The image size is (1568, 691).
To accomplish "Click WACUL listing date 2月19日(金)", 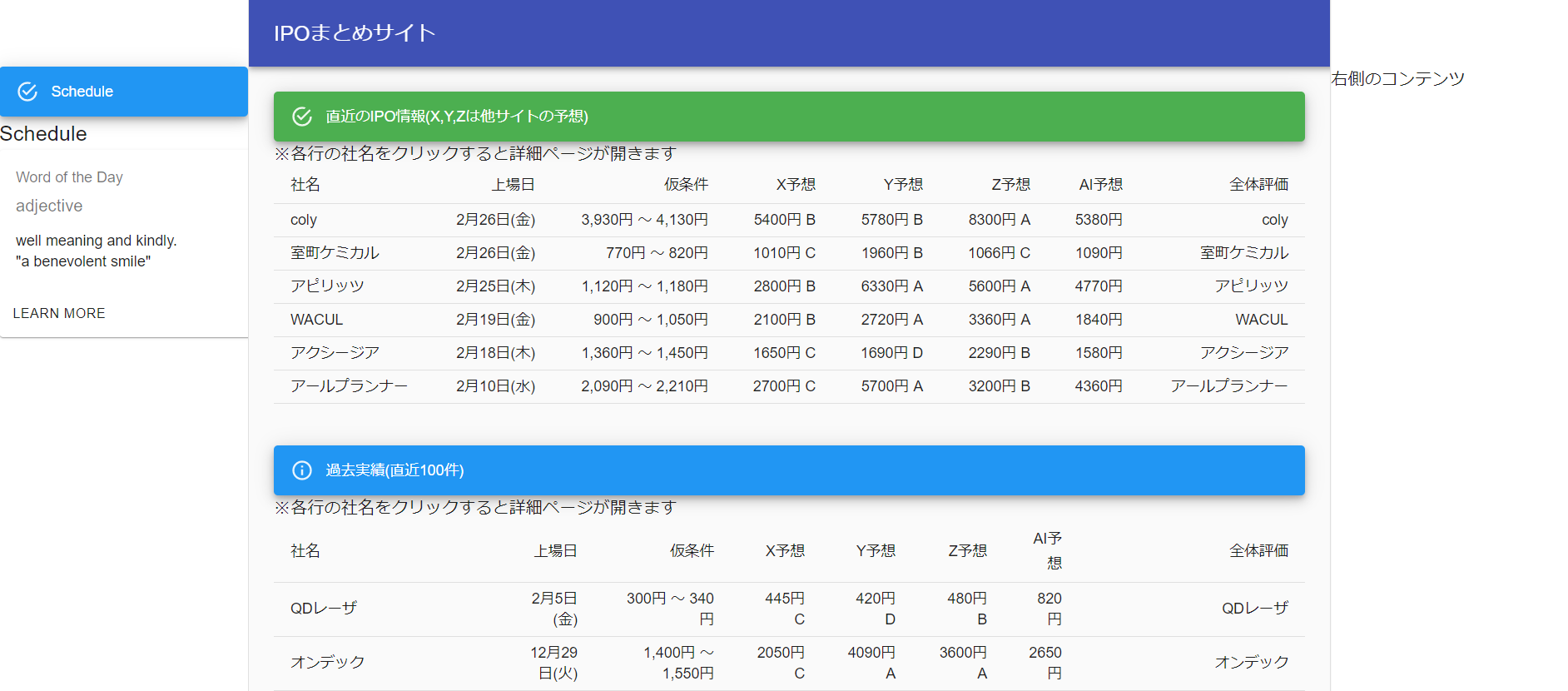I will (x=496, y=320).
